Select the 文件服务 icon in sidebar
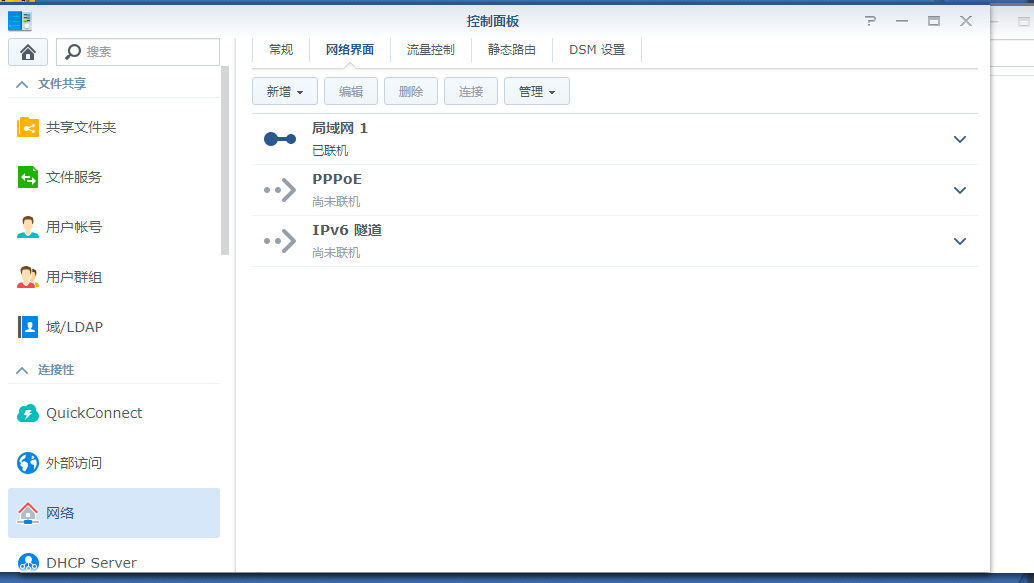This screenshot has height=583, width=1034. tap(27, 177)
